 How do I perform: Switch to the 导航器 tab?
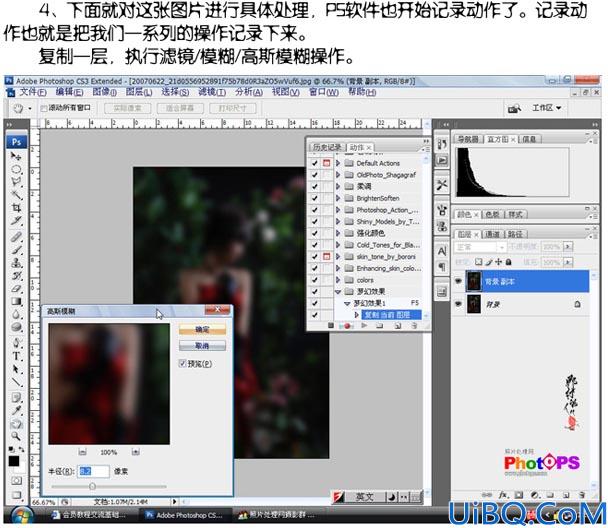point(468,139)
